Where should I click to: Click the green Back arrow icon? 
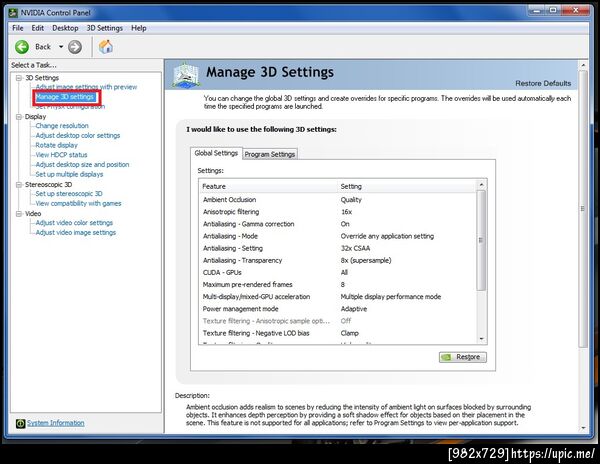click(x=22, y=47)
